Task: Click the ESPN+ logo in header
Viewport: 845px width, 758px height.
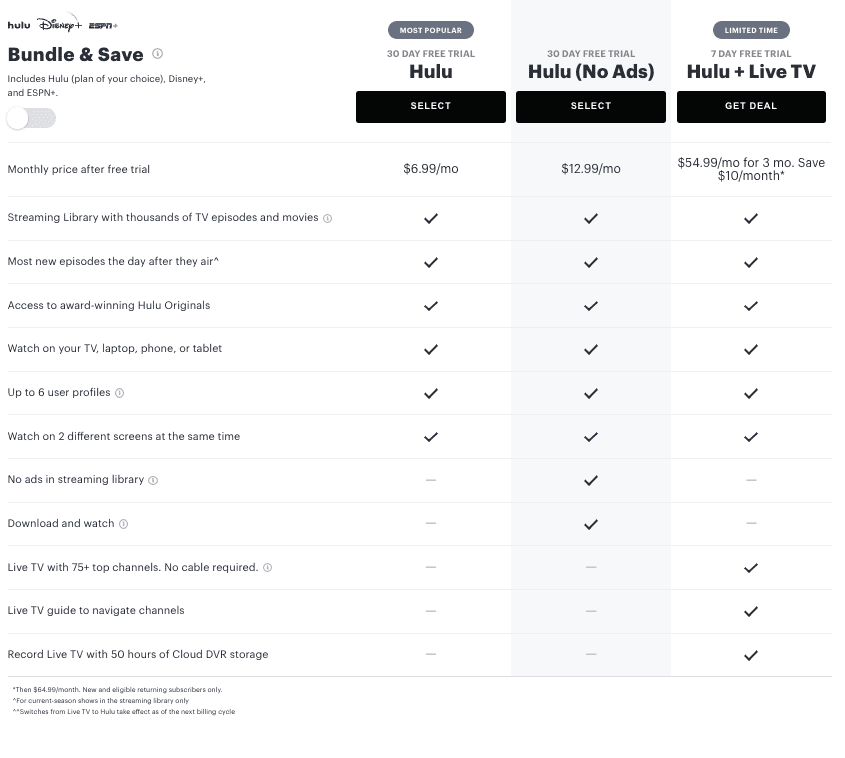Action: click(x=104, y=26)
